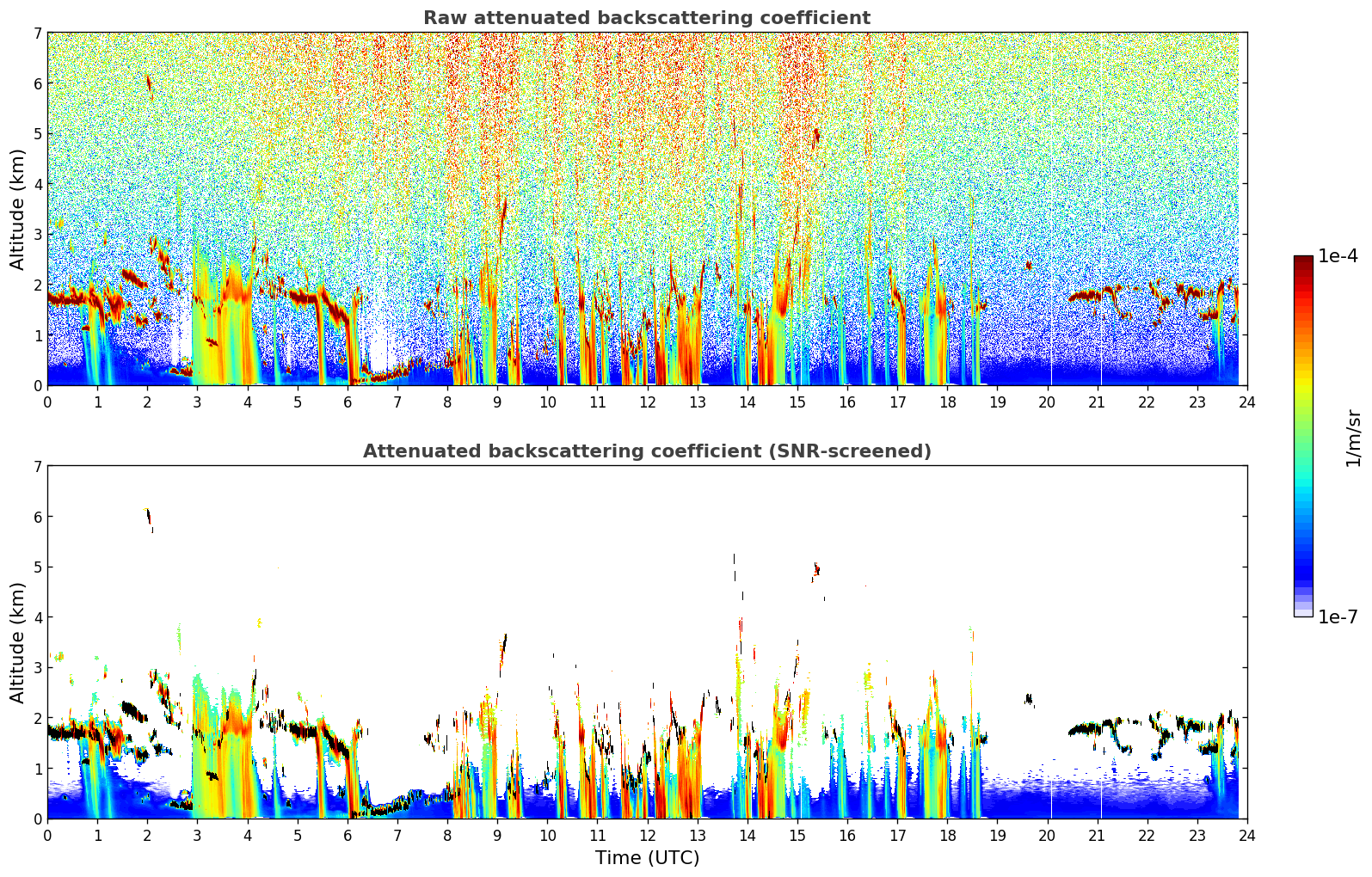The width and height of the screenshot is (1372, 877).
Task: Click the "Raw attenuated backscattering coefficient" title
Action: [646, 18]
